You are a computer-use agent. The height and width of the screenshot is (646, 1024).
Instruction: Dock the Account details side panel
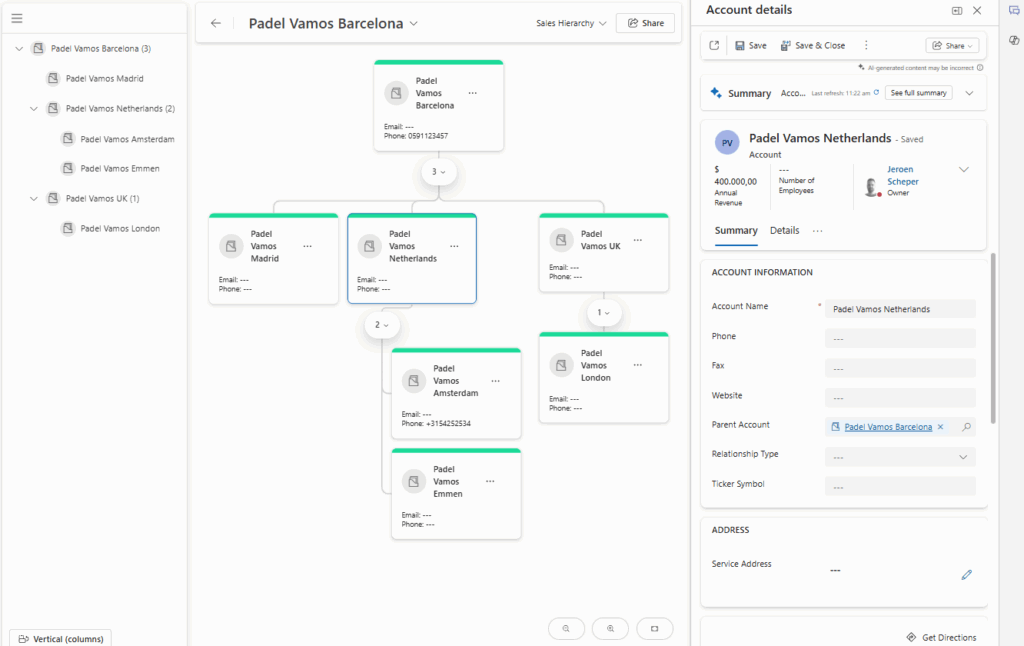956,10
